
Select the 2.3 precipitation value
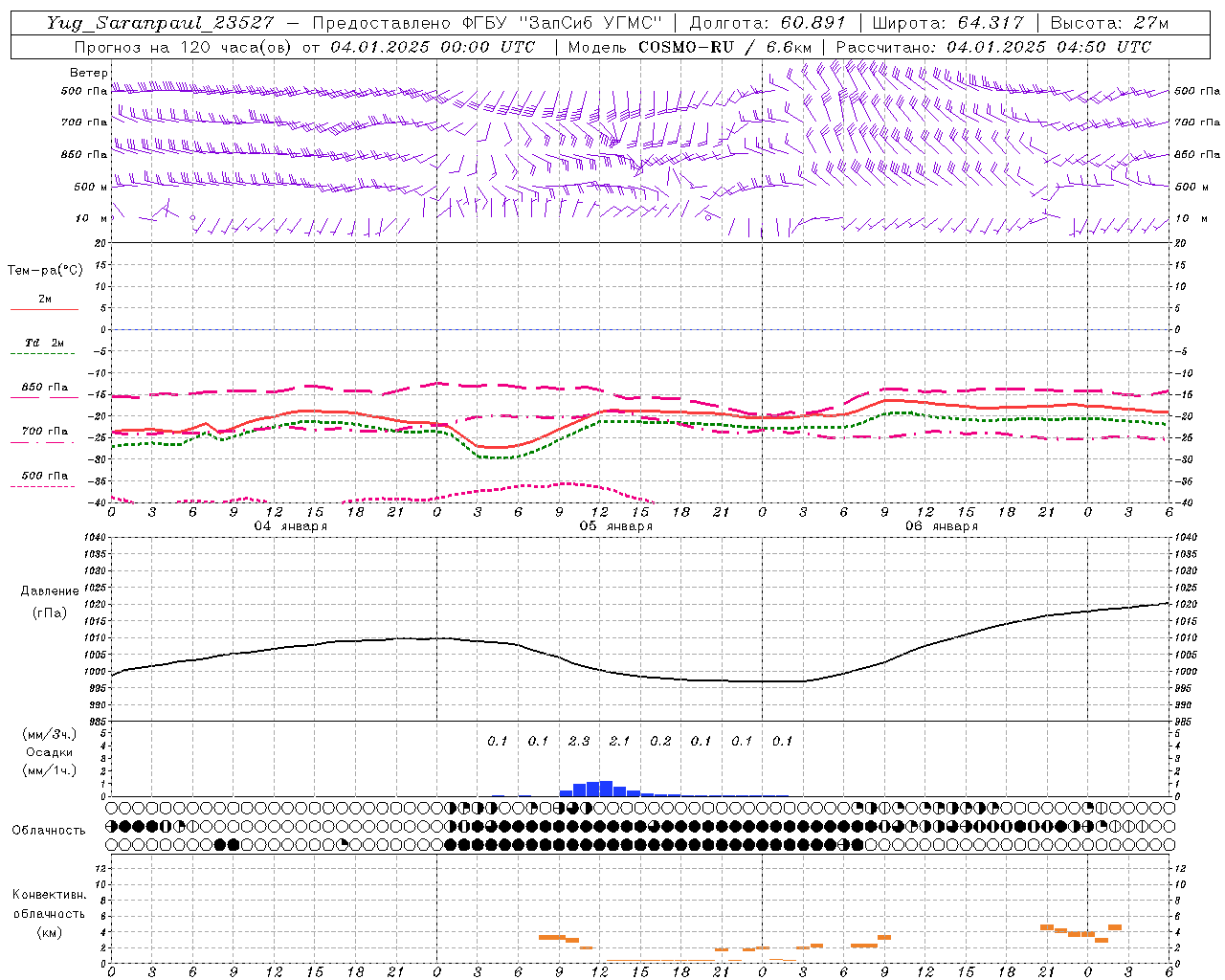tap(579, 741)
